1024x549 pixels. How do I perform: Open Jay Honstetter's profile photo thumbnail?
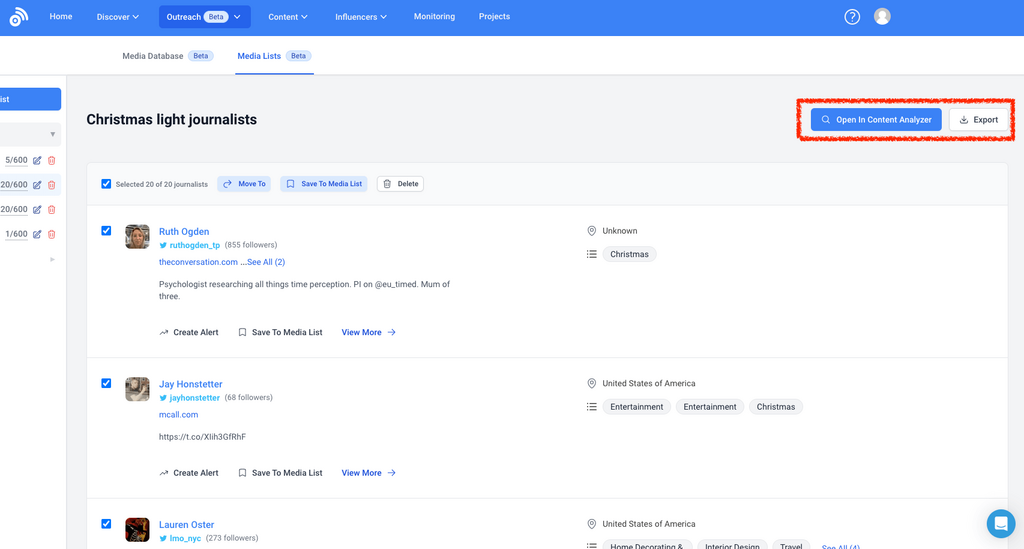pyautogui.click(x=137, y=389)
